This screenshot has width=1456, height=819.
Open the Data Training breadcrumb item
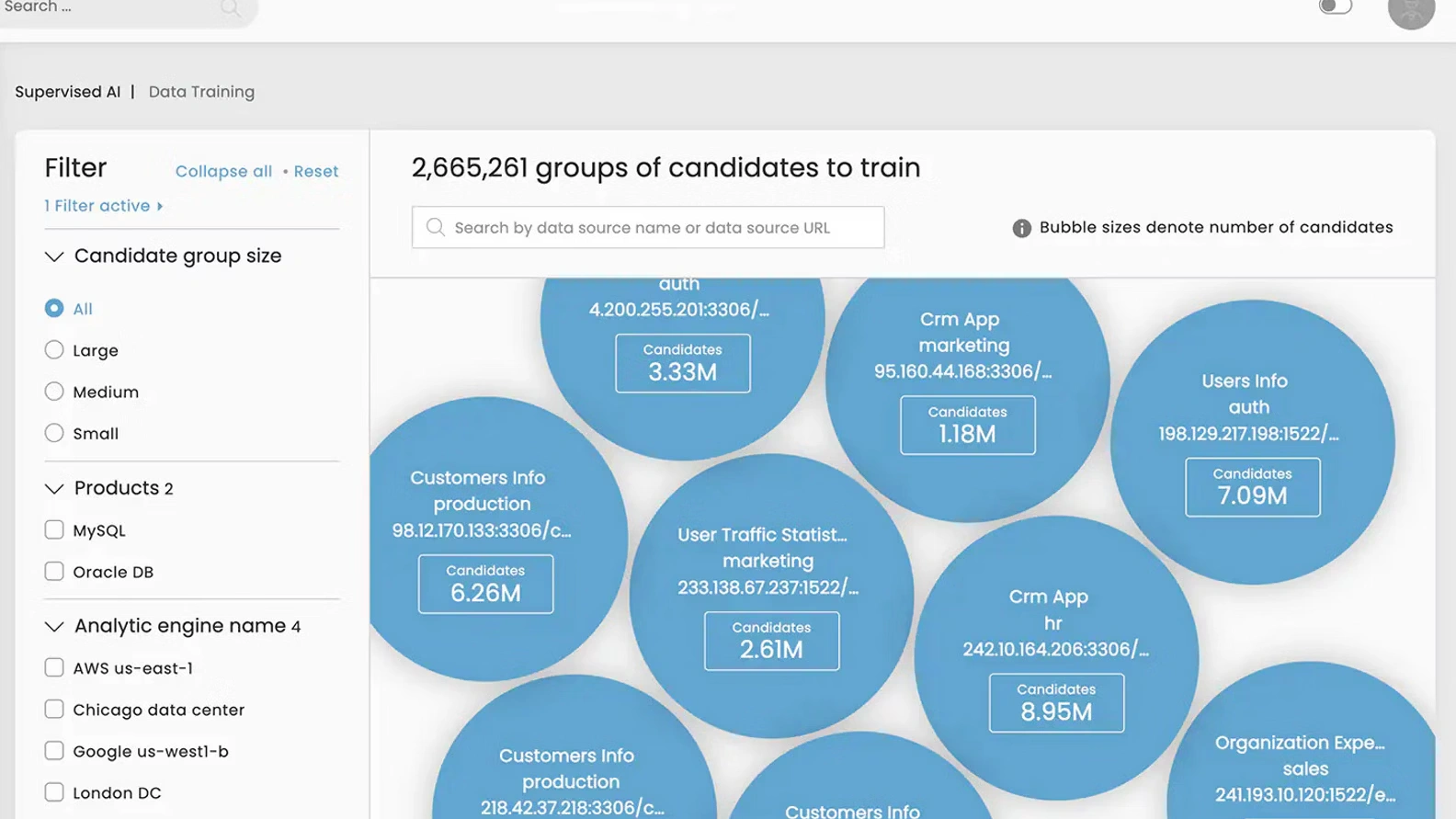(201, 92)
